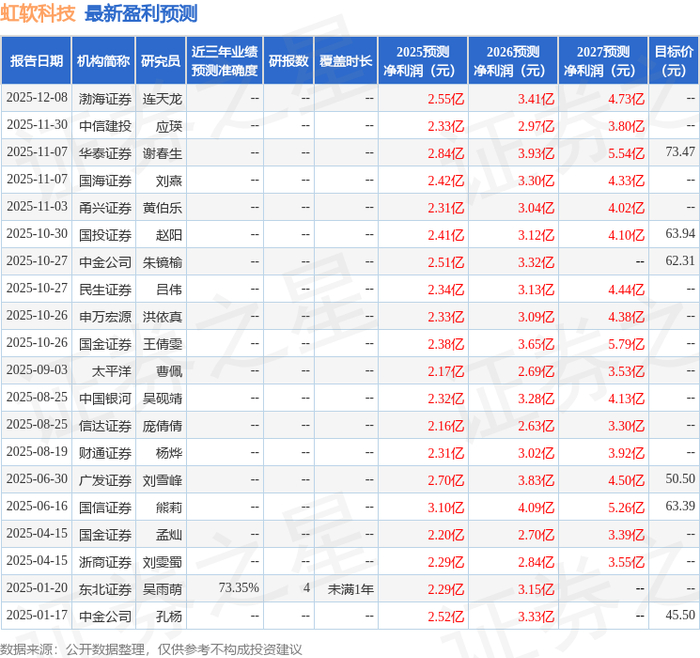Image resolution: width=700 pixels, height=658 pixels.
Task: Click the 最新盈利预测 title text
Action: [x=141, y=13]
